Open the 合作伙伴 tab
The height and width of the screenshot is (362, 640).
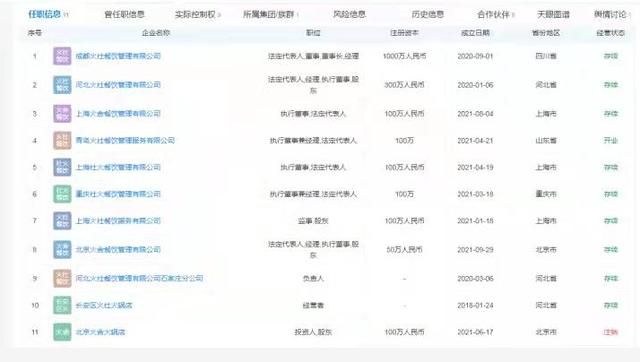[x=493, y=14]
